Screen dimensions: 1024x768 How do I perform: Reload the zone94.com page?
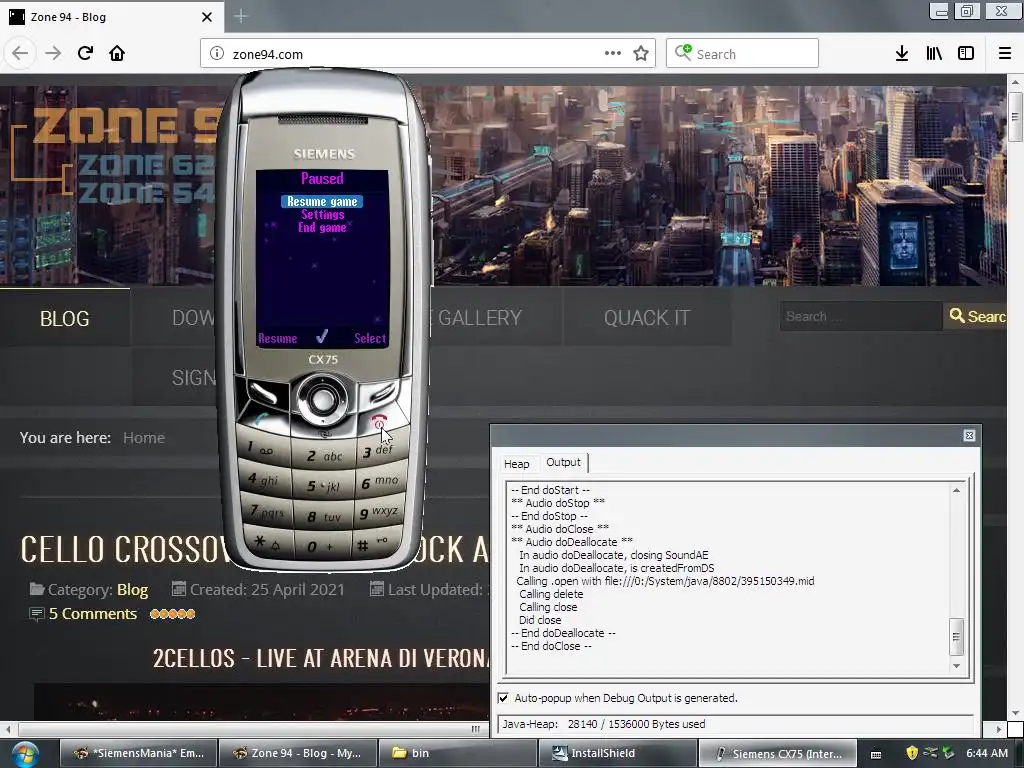(85, 54)
